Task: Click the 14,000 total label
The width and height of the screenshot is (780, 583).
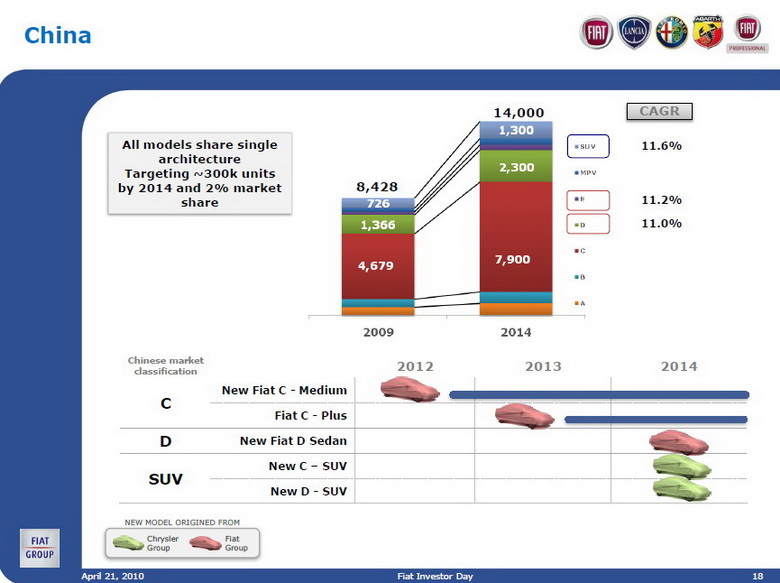Action: tap(519, 113)
